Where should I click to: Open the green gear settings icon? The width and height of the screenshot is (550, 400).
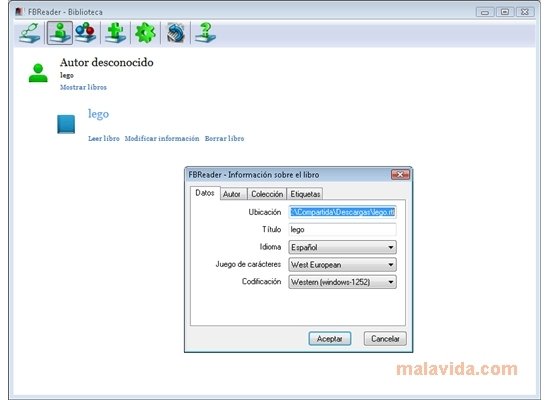[145, 33]
